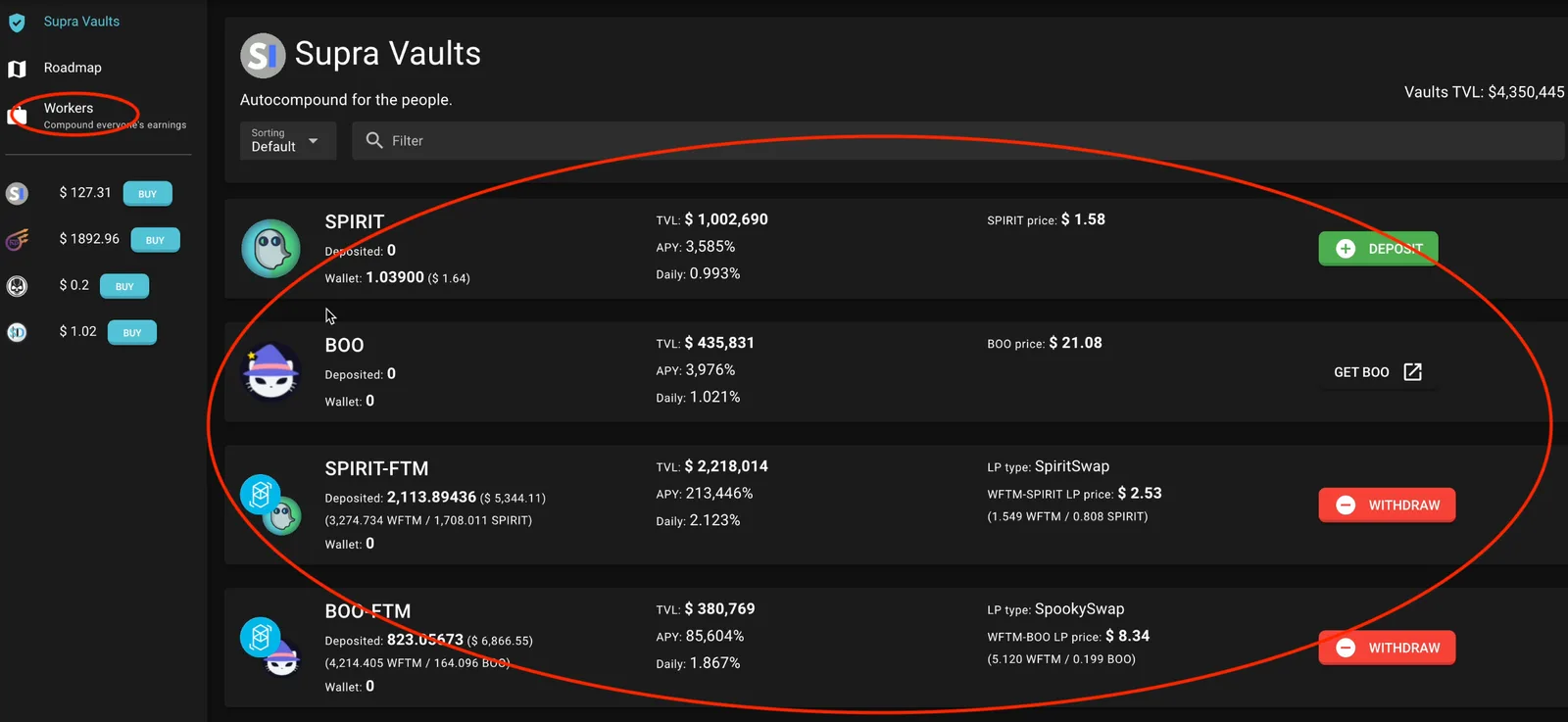This screenshot has height=722, width=1568.
Task: Click the SPIRIT-FTM pair token icon
Action: click(x=270, y=505)
